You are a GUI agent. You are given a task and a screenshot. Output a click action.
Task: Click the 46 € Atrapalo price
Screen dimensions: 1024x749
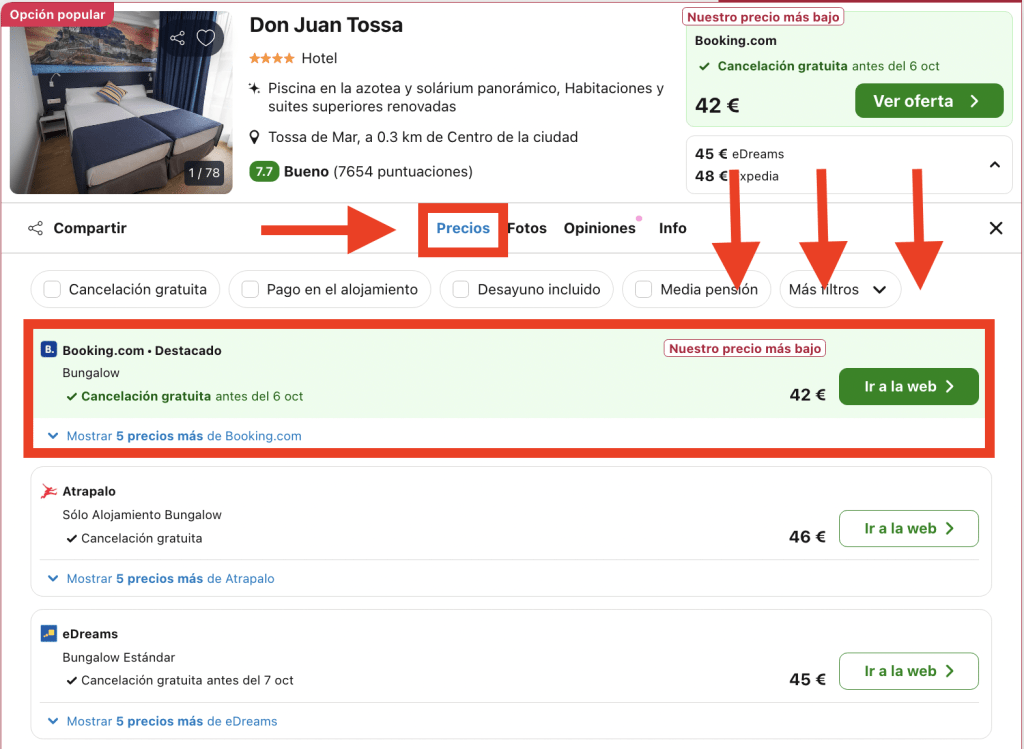[x=807, y=537]
